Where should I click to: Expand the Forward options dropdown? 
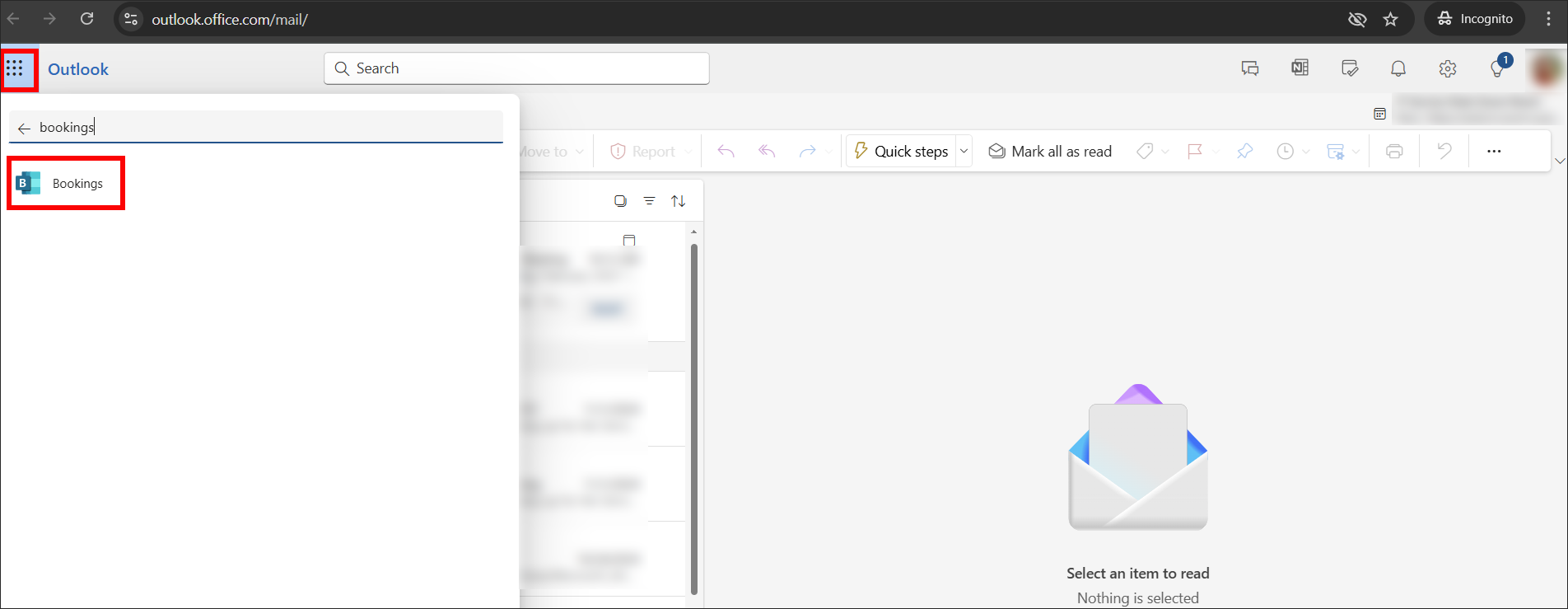point(828,152)
